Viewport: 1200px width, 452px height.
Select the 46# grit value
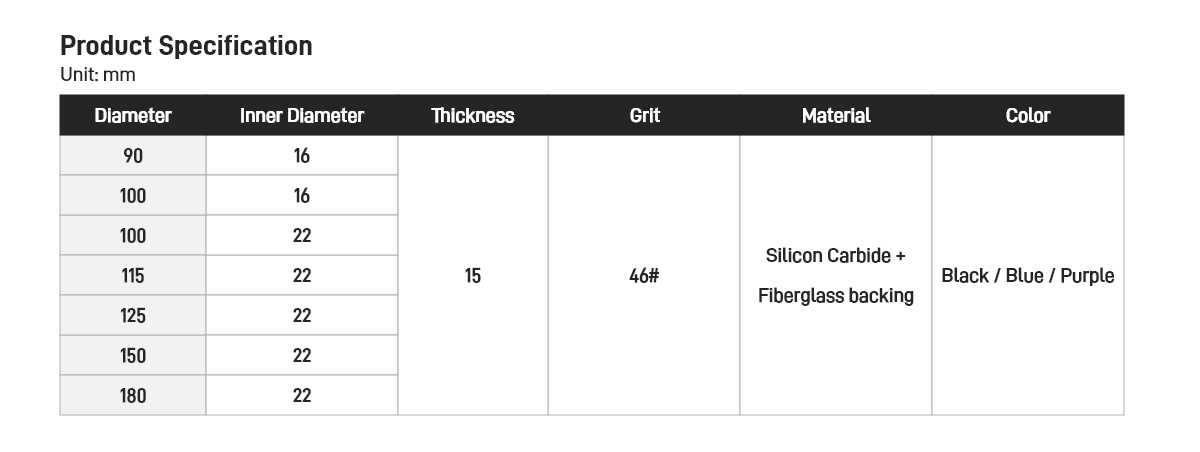(644, 276)
